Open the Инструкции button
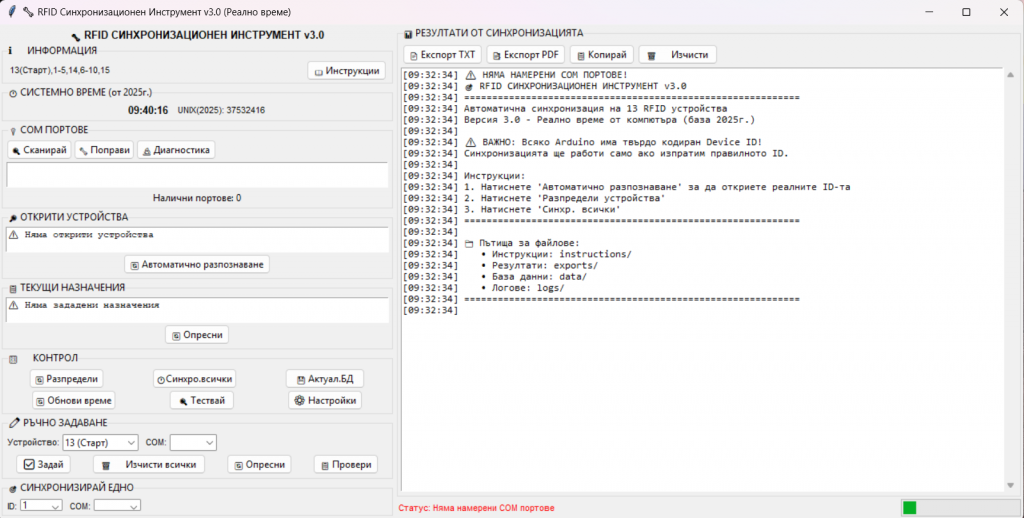The image size is (1024, 518). [x=345, y=71]
